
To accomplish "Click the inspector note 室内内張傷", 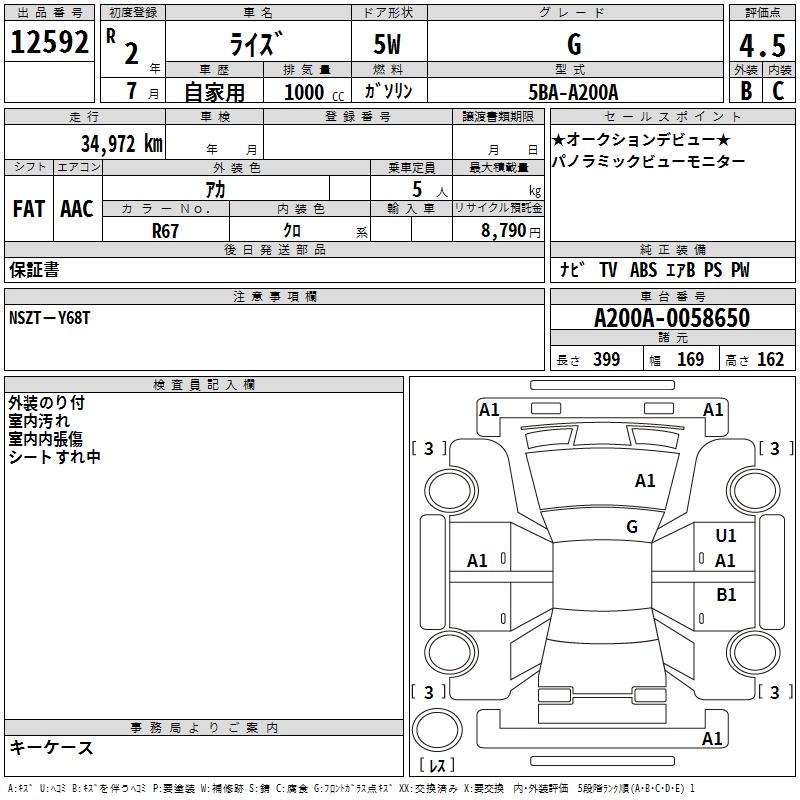I will pos(45,439).
